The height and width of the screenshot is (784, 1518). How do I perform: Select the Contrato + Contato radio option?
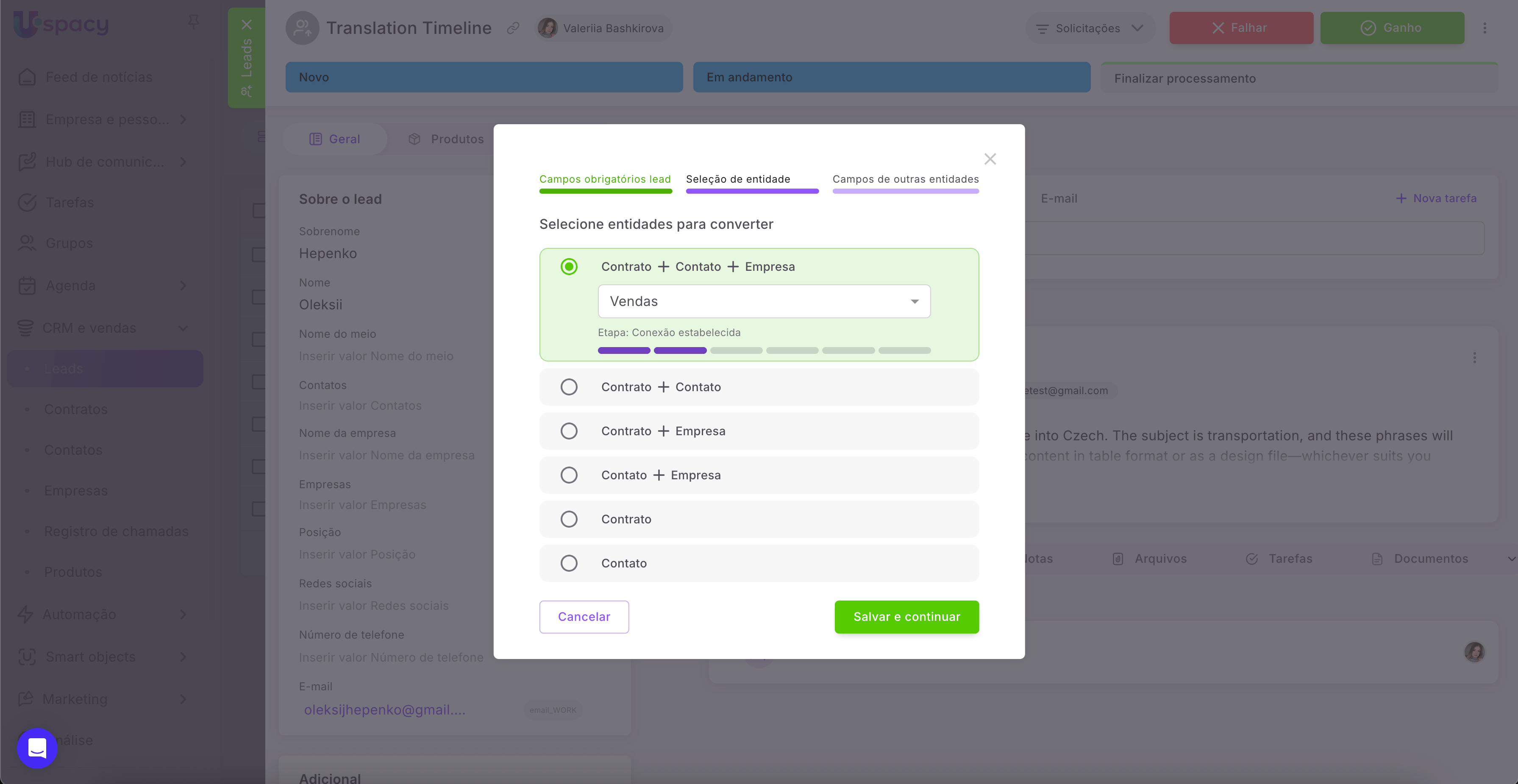pyautogui.click(x=569, y=386)
